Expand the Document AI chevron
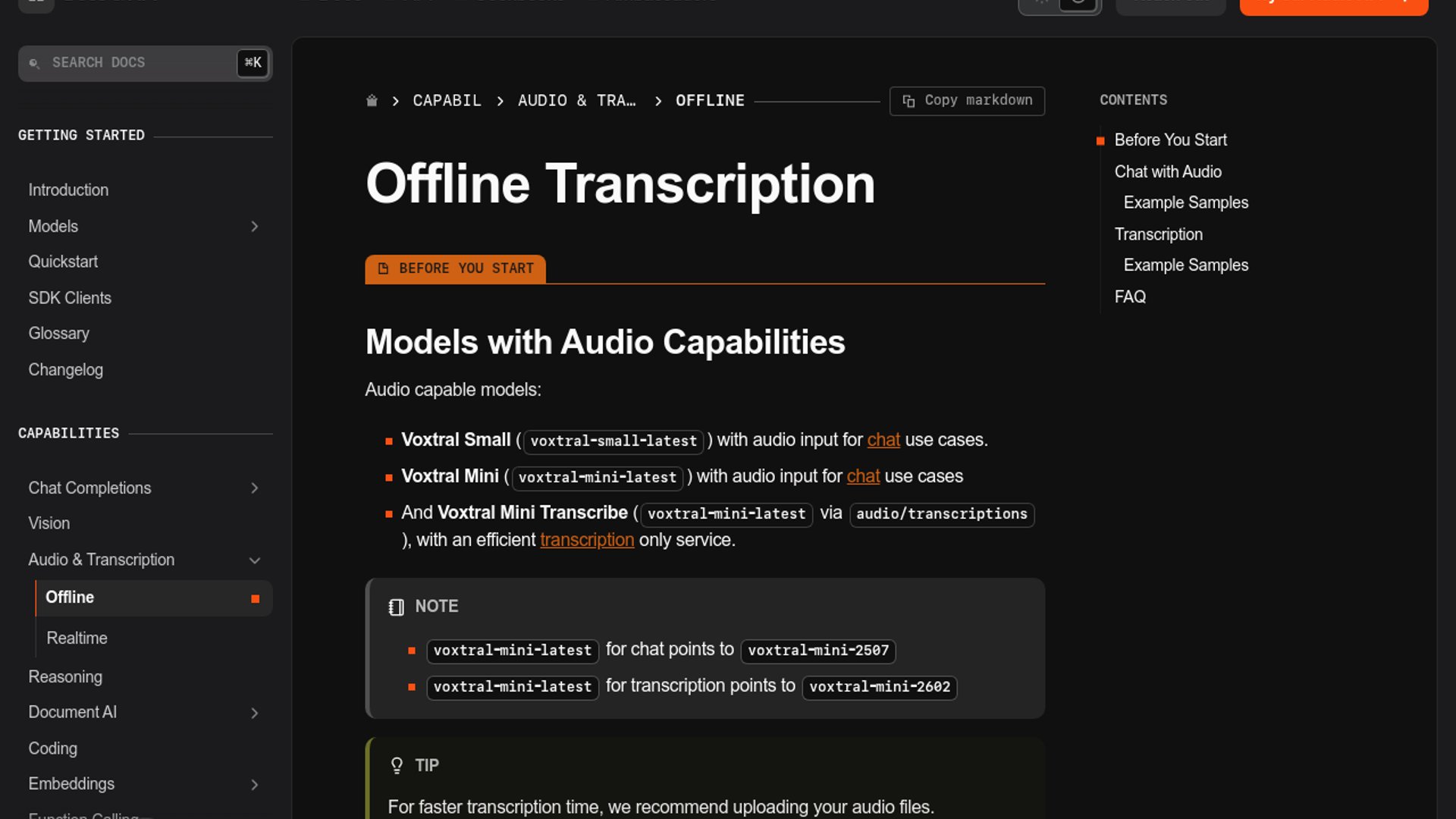This screenshot has height=819, width=1456. (x=254, y=713)
